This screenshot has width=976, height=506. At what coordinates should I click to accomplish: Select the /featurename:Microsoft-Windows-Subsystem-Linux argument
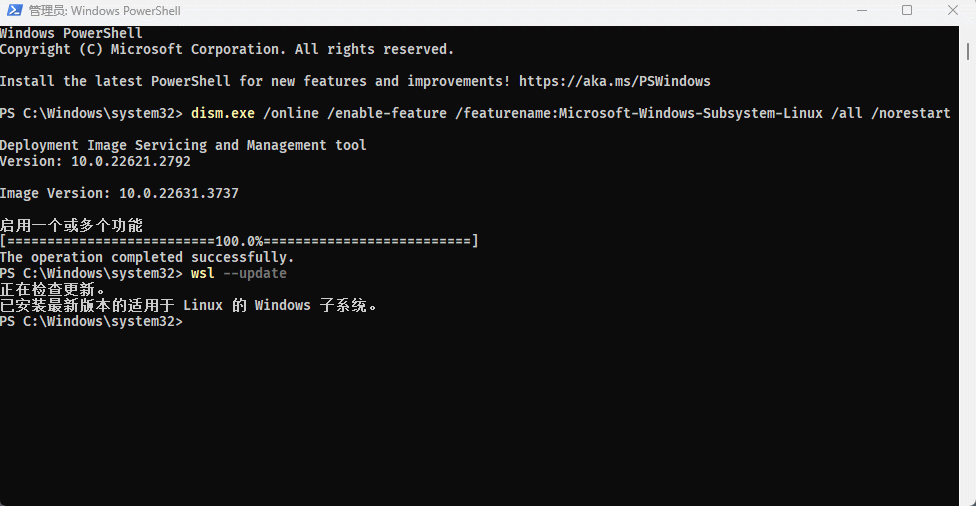point(638,113)
